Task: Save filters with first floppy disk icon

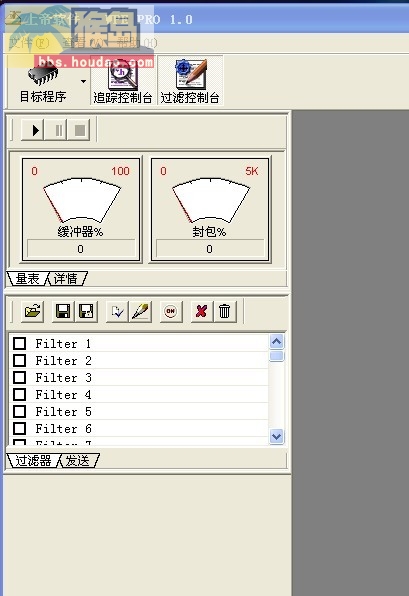Action: (x=63, y=312)
